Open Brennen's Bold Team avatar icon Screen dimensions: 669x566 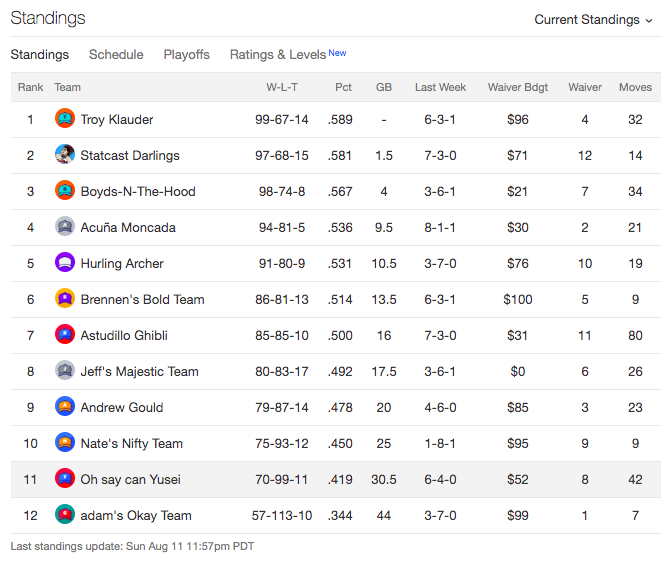point(65,299)
